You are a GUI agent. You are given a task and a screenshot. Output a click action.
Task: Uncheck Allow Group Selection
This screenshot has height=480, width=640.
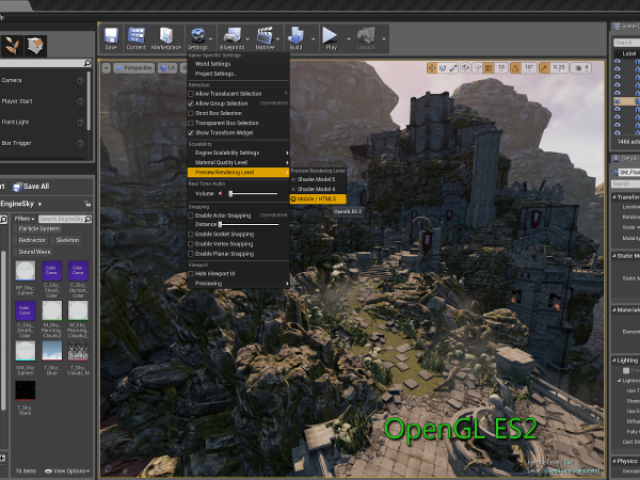pos(191,104)
